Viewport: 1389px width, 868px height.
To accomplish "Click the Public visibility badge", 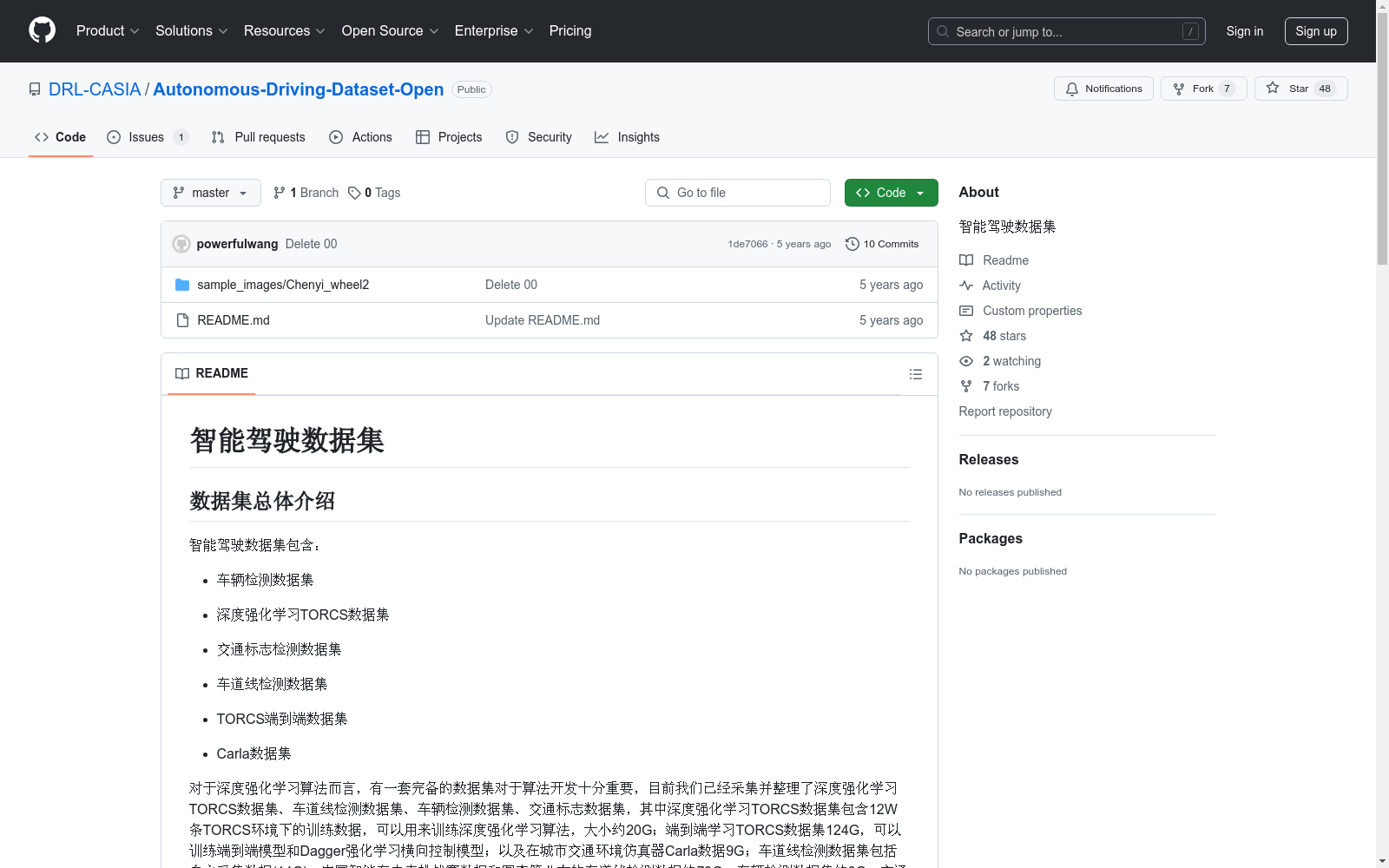I will [471, 89].
